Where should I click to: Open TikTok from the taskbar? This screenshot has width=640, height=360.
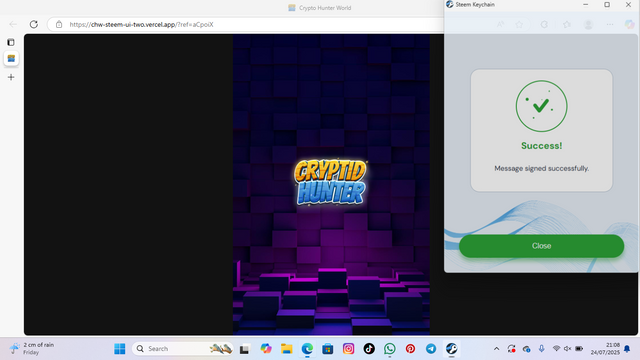click(369, 349)
